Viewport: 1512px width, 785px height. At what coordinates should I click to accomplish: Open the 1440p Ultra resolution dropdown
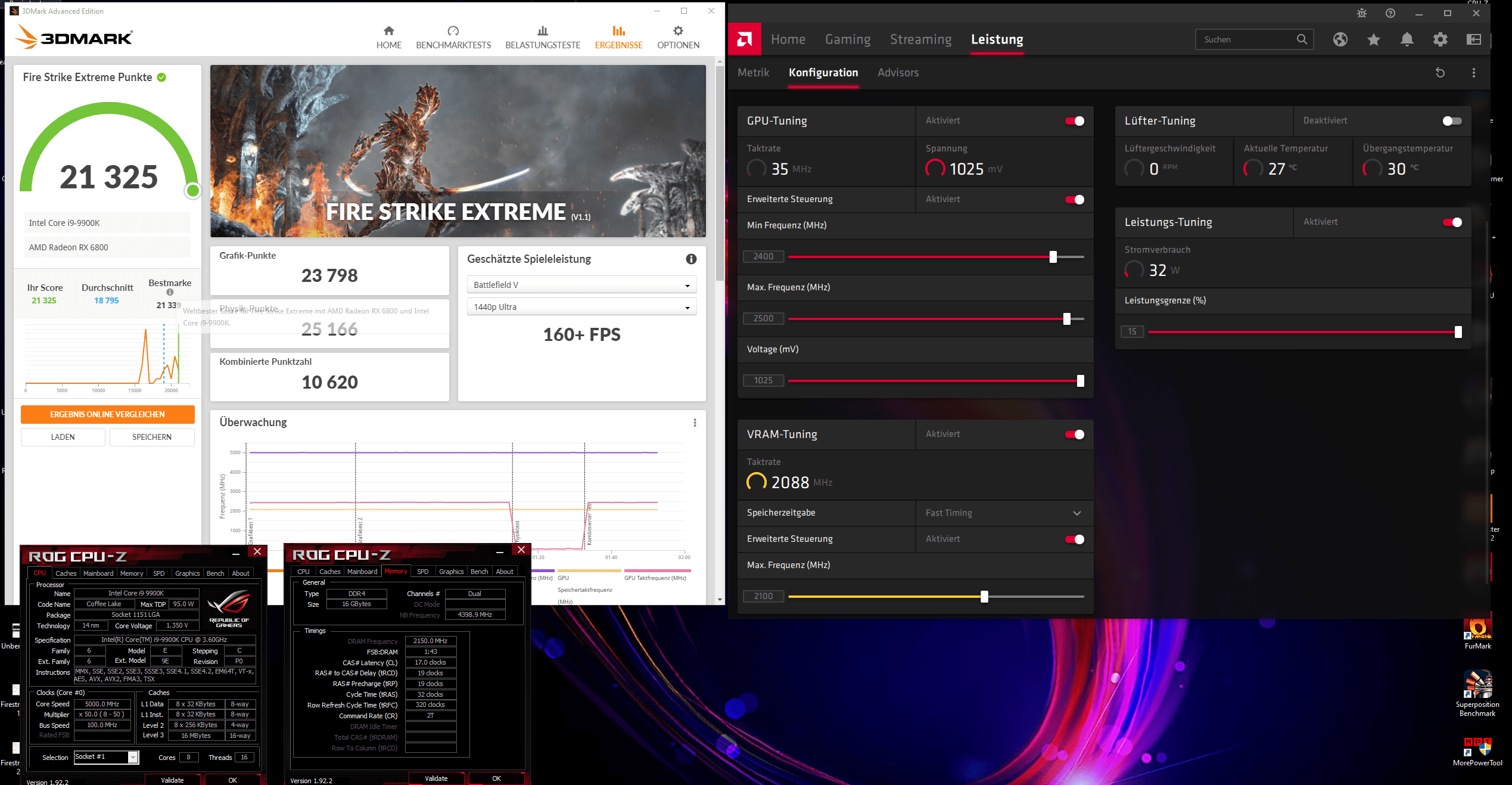(x=581, y=307)
